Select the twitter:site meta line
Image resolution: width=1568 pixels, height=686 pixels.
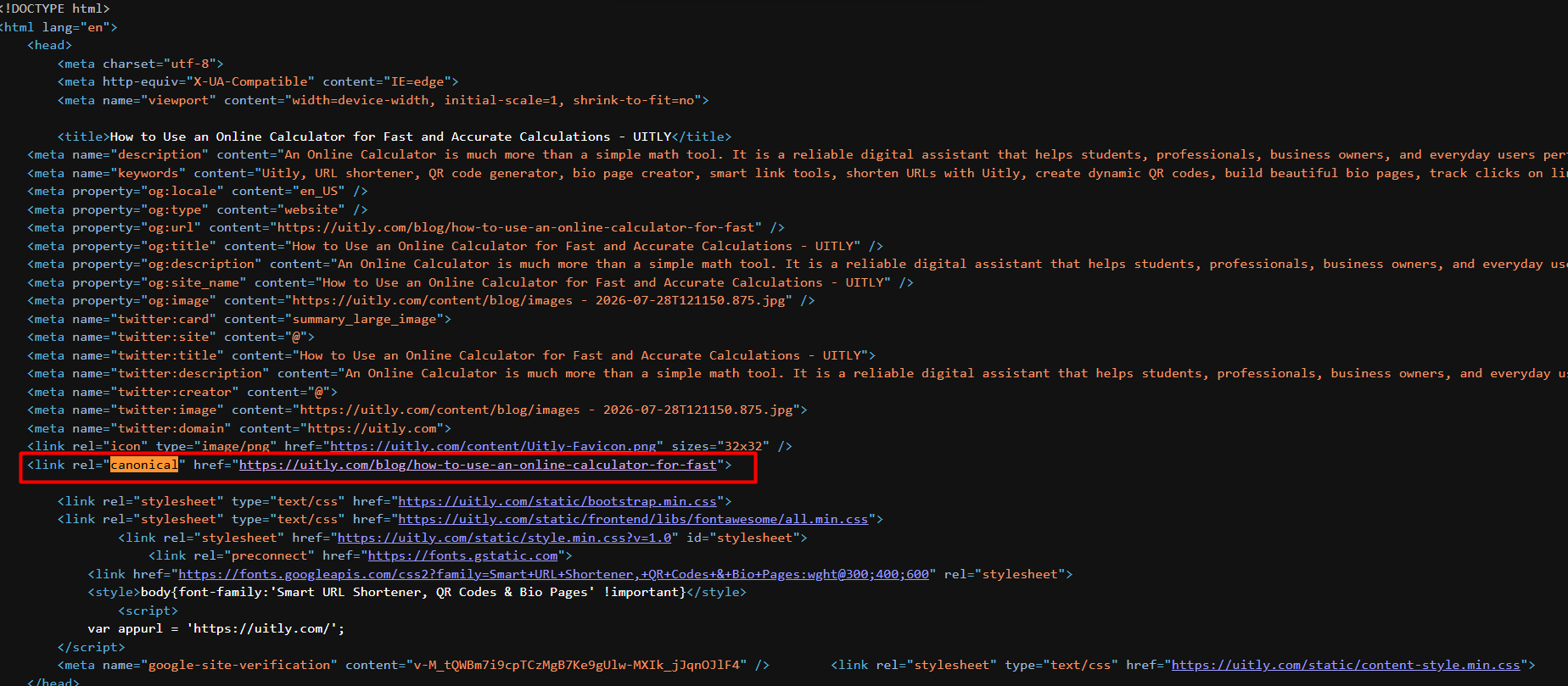click(x=171, y=337)
